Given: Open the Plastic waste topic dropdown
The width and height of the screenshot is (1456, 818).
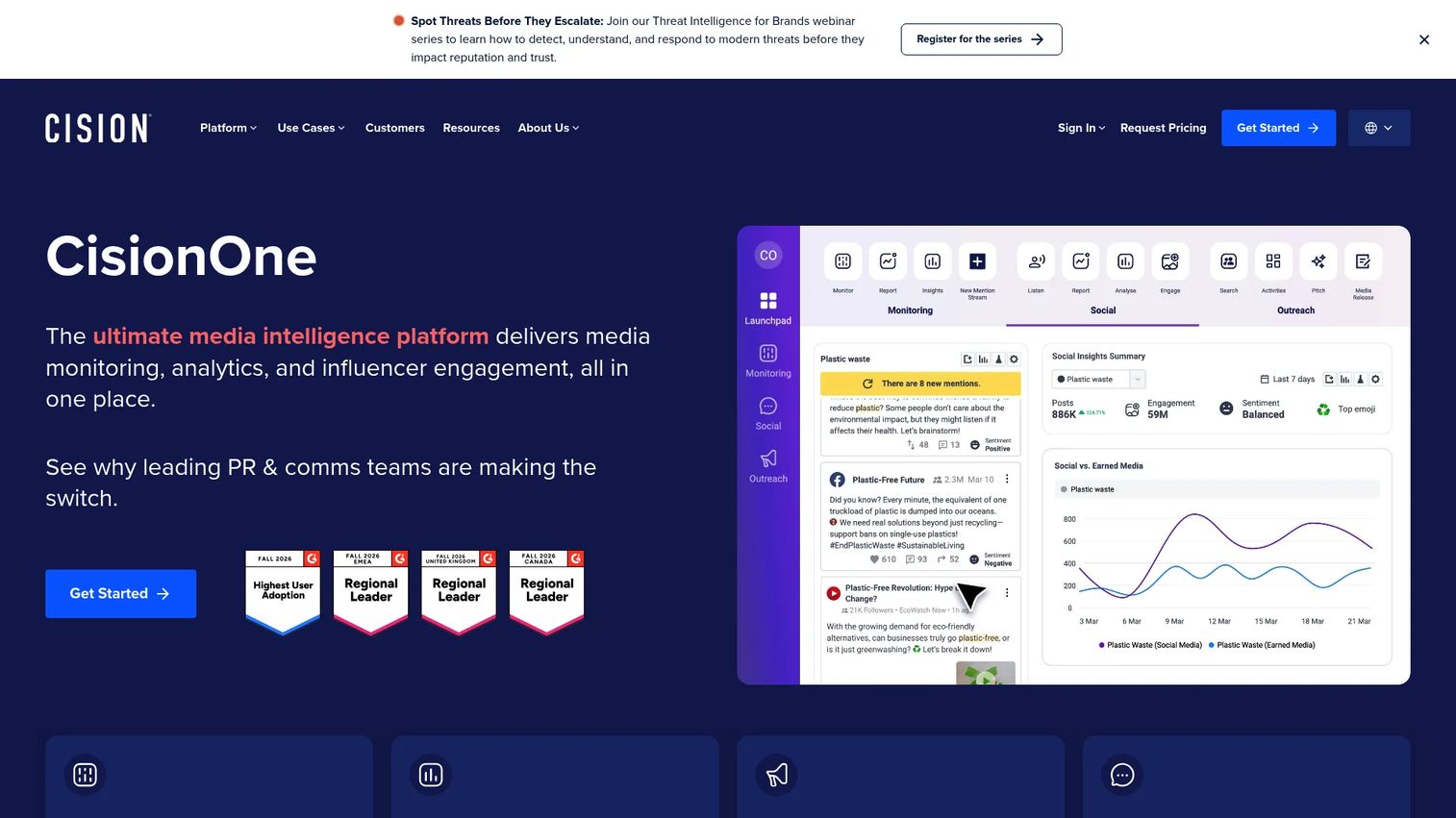Looking at the screenshot, I should 1098,379.
